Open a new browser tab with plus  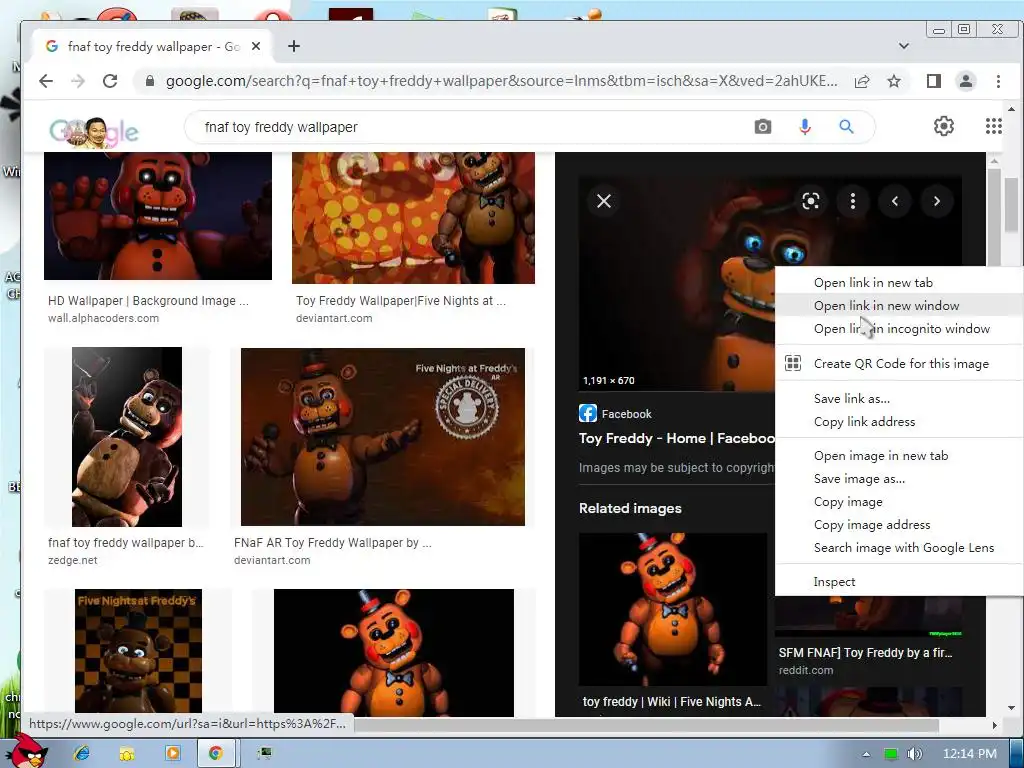(294, 46)
